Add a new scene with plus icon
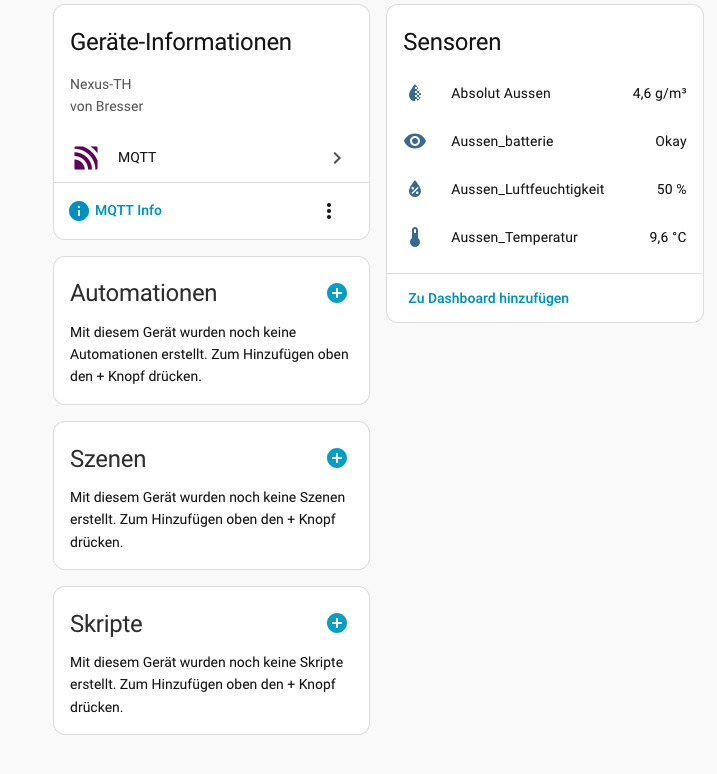 (337, 458)
